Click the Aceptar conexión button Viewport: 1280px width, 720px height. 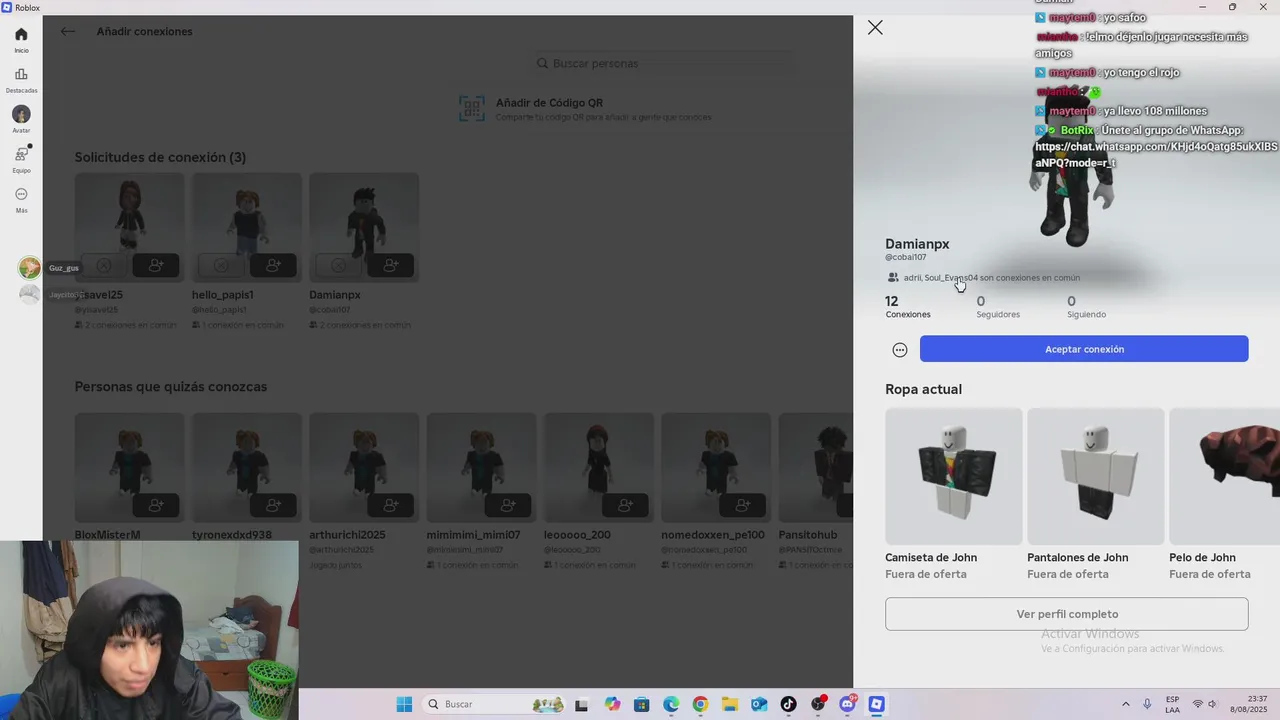coord(1084,349)
